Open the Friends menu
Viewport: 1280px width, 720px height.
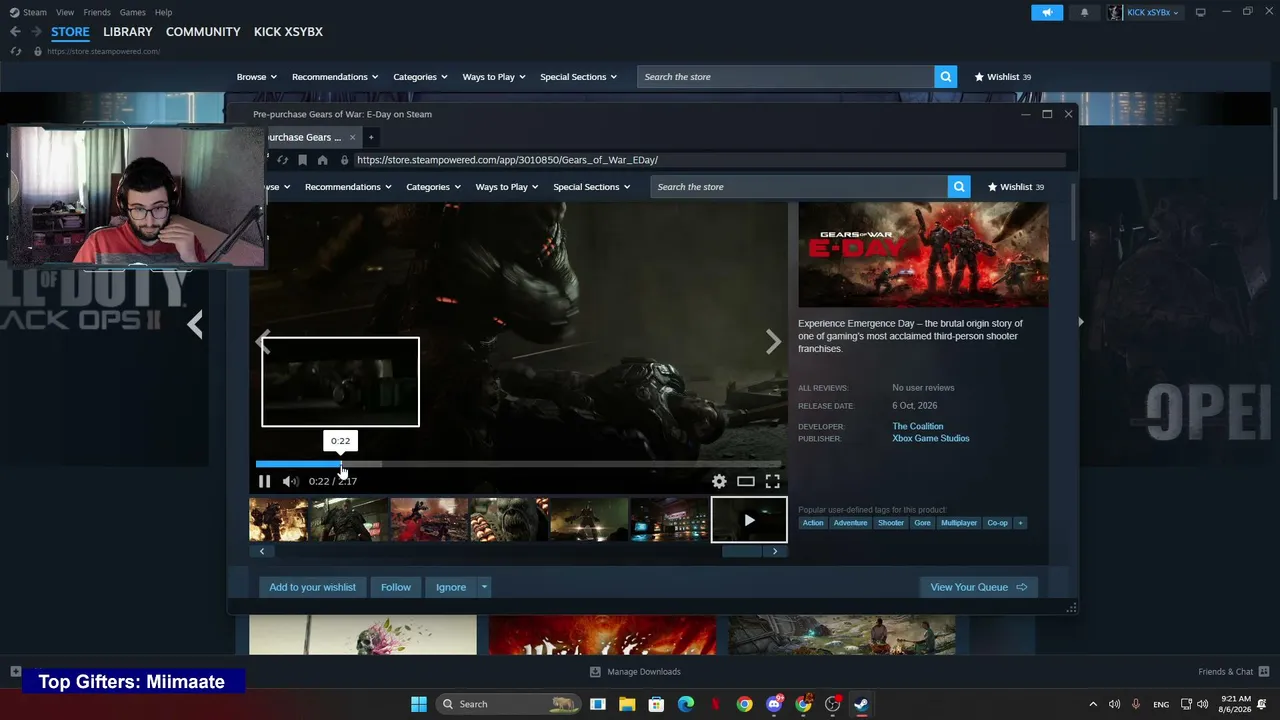97,12
